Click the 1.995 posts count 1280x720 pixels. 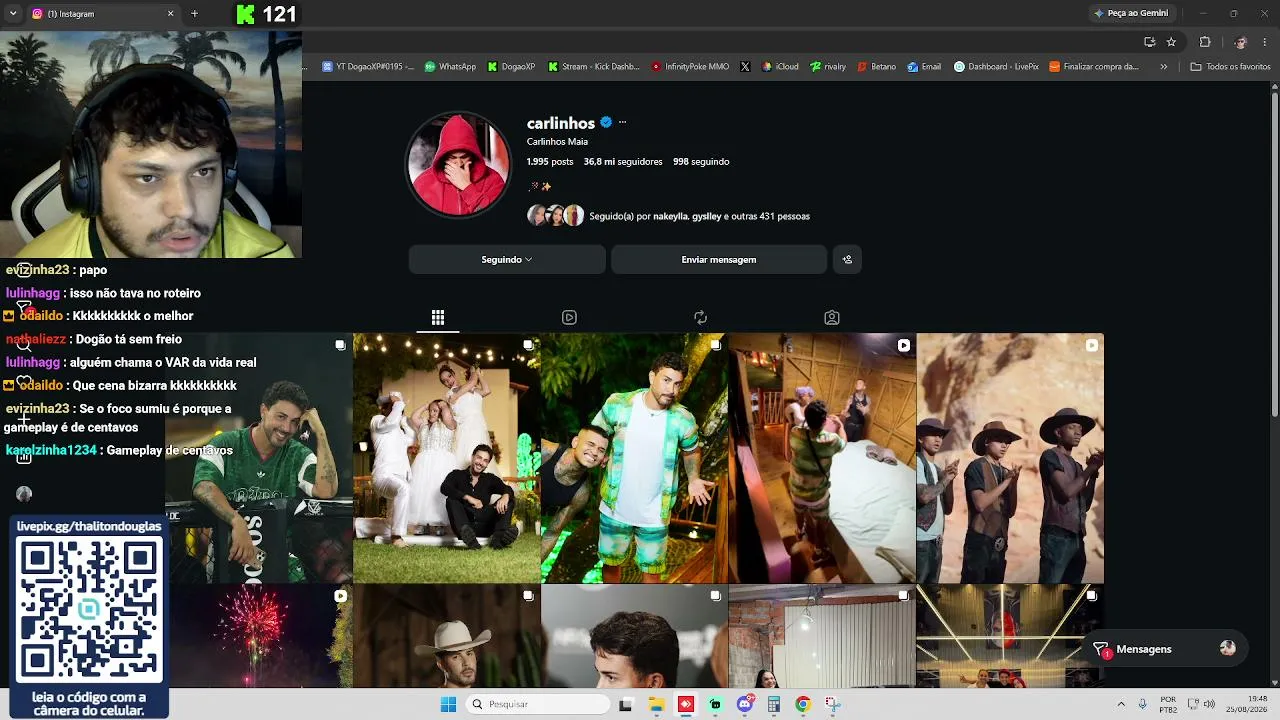(550, 161)
